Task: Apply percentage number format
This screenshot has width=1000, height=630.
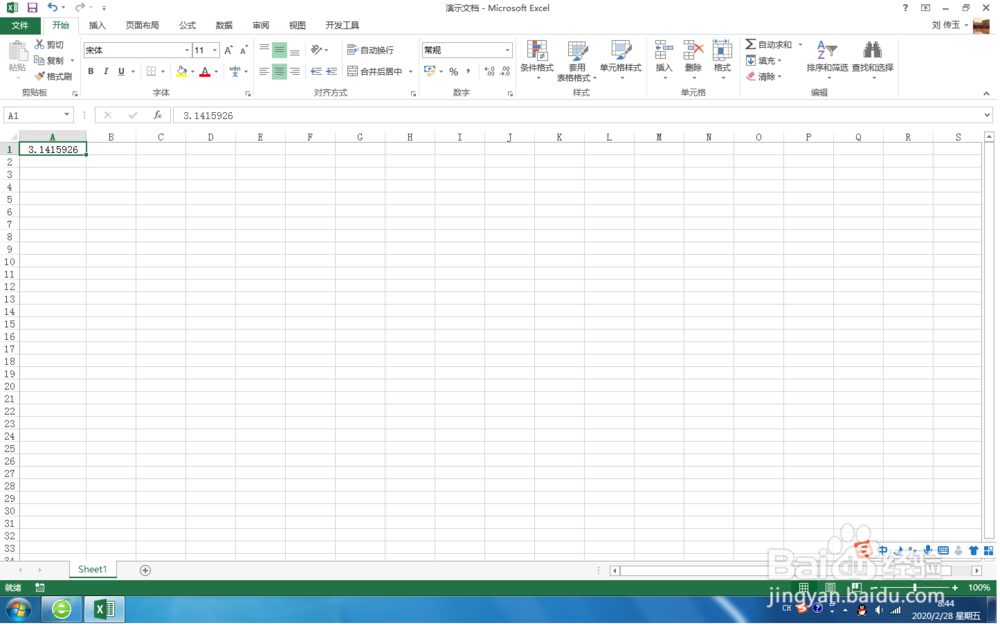Action: [452, 71]
